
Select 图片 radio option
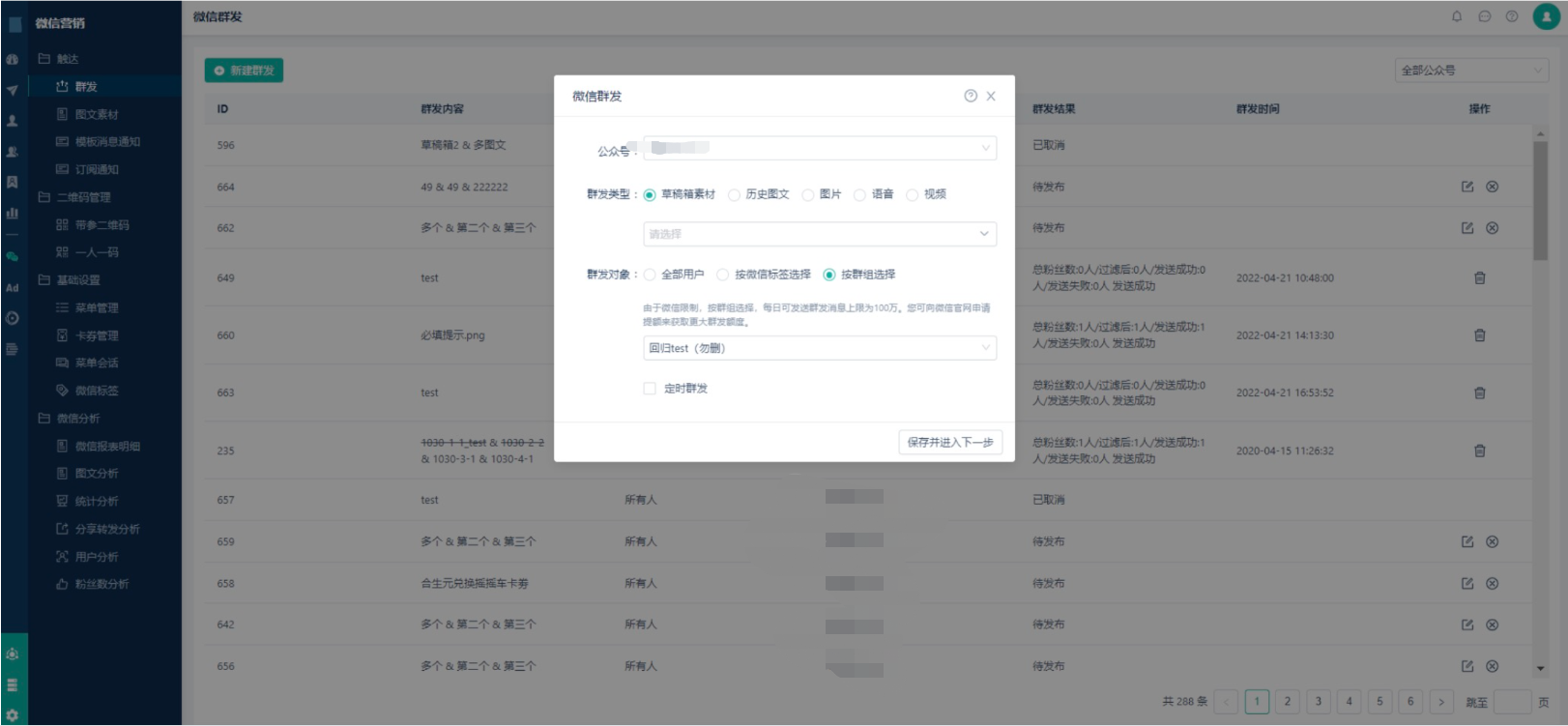(808, 194)
